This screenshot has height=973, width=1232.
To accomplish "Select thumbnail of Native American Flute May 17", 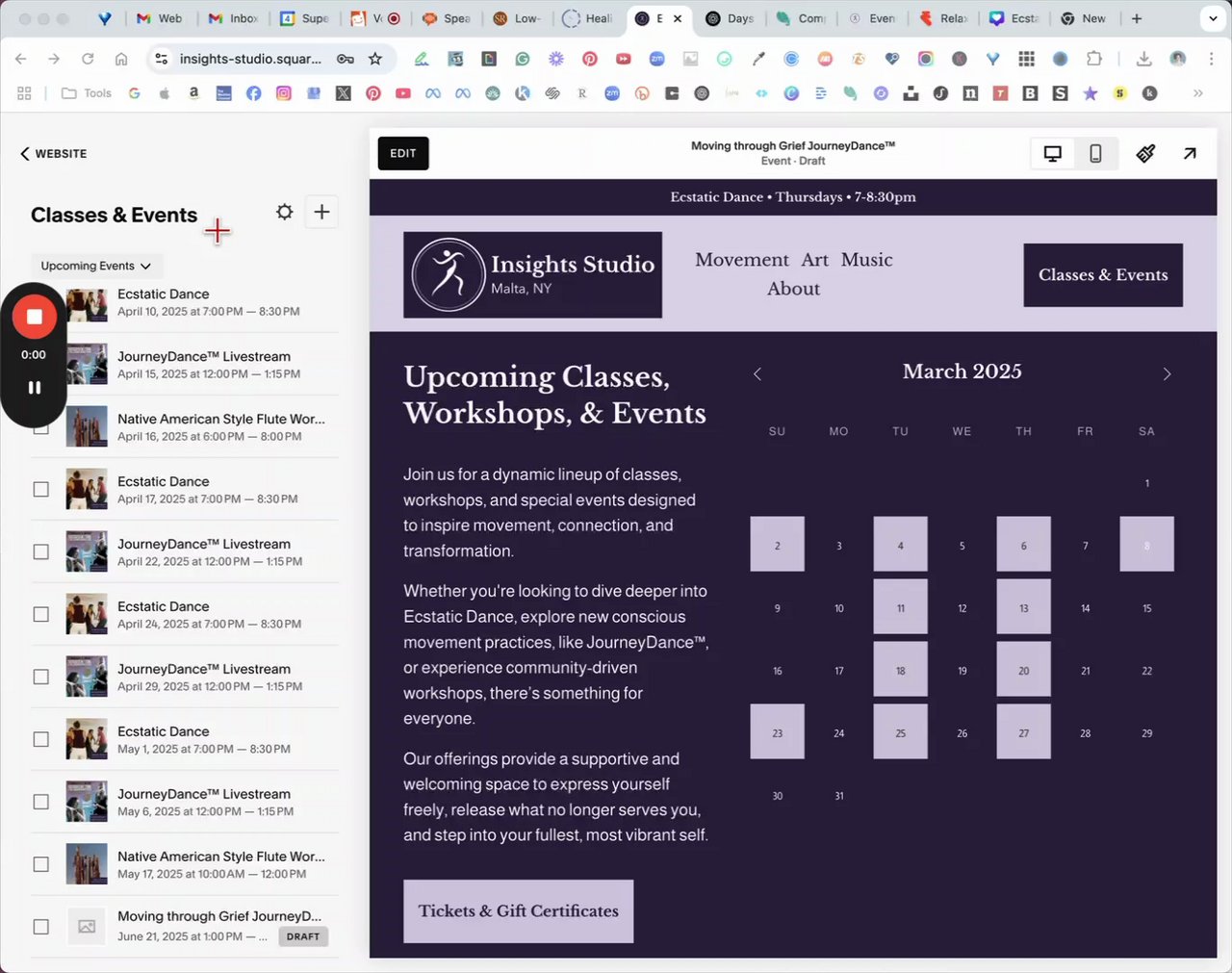I will click(x=87, y=864).
